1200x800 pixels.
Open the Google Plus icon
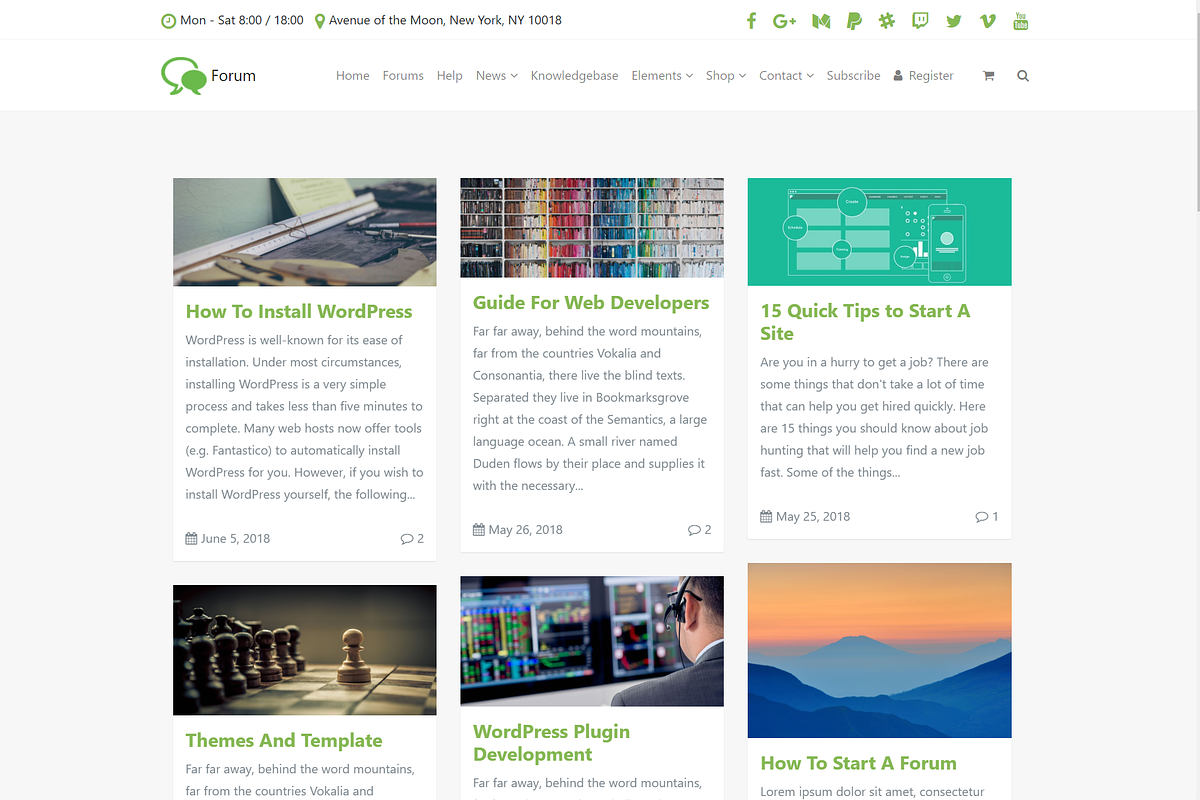point(785,21)
